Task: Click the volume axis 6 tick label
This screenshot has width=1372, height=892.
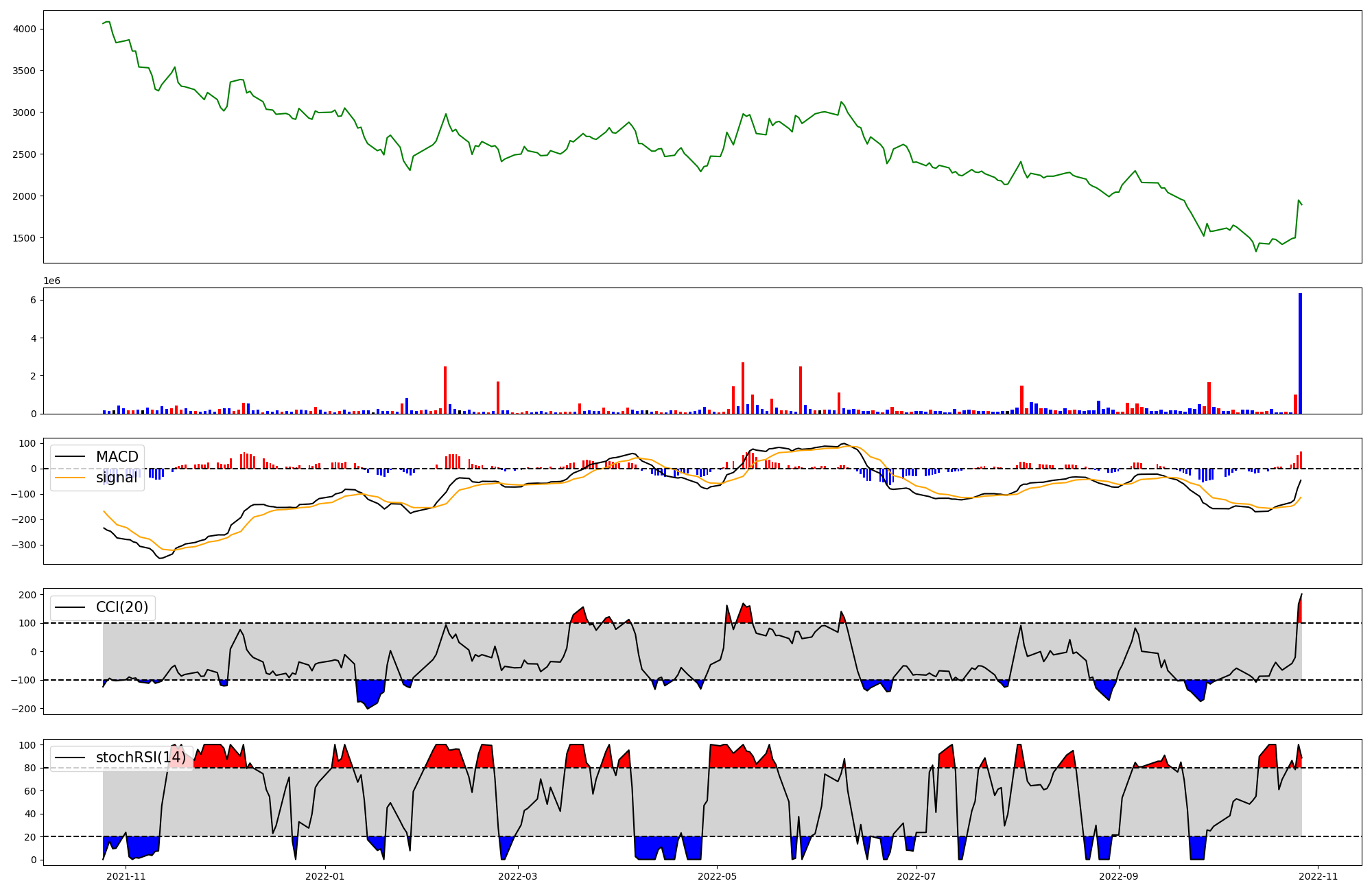Action: tap(33, 300)
